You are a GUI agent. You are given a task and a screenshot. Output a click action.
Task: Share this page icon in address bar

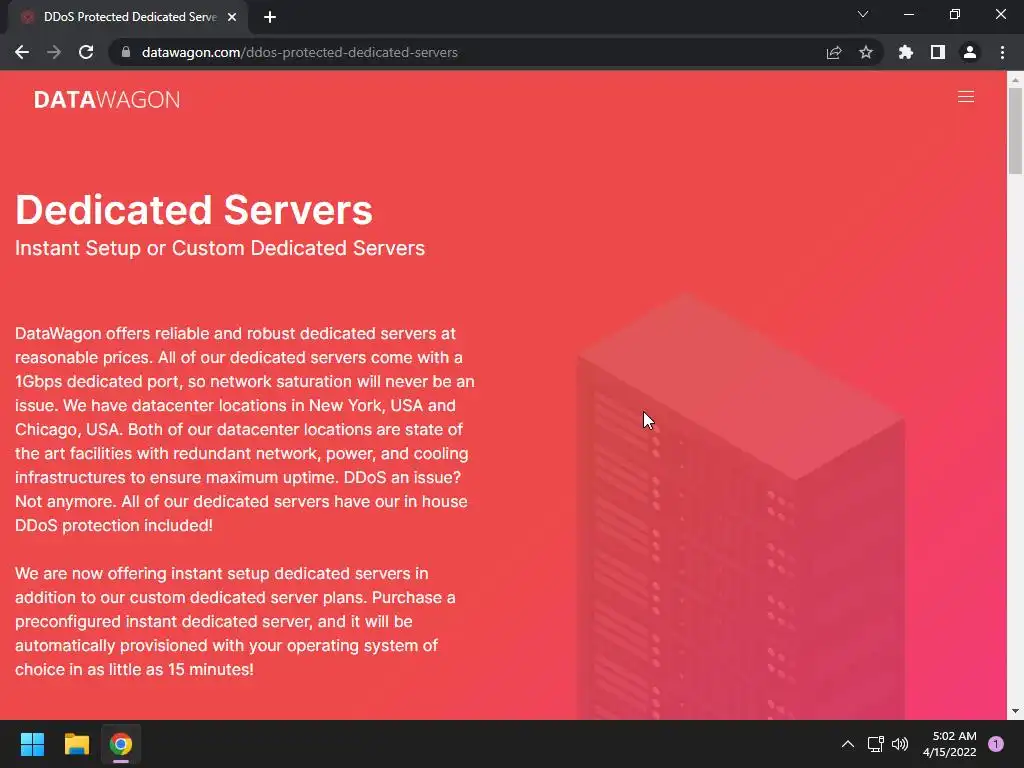point(834,52)
